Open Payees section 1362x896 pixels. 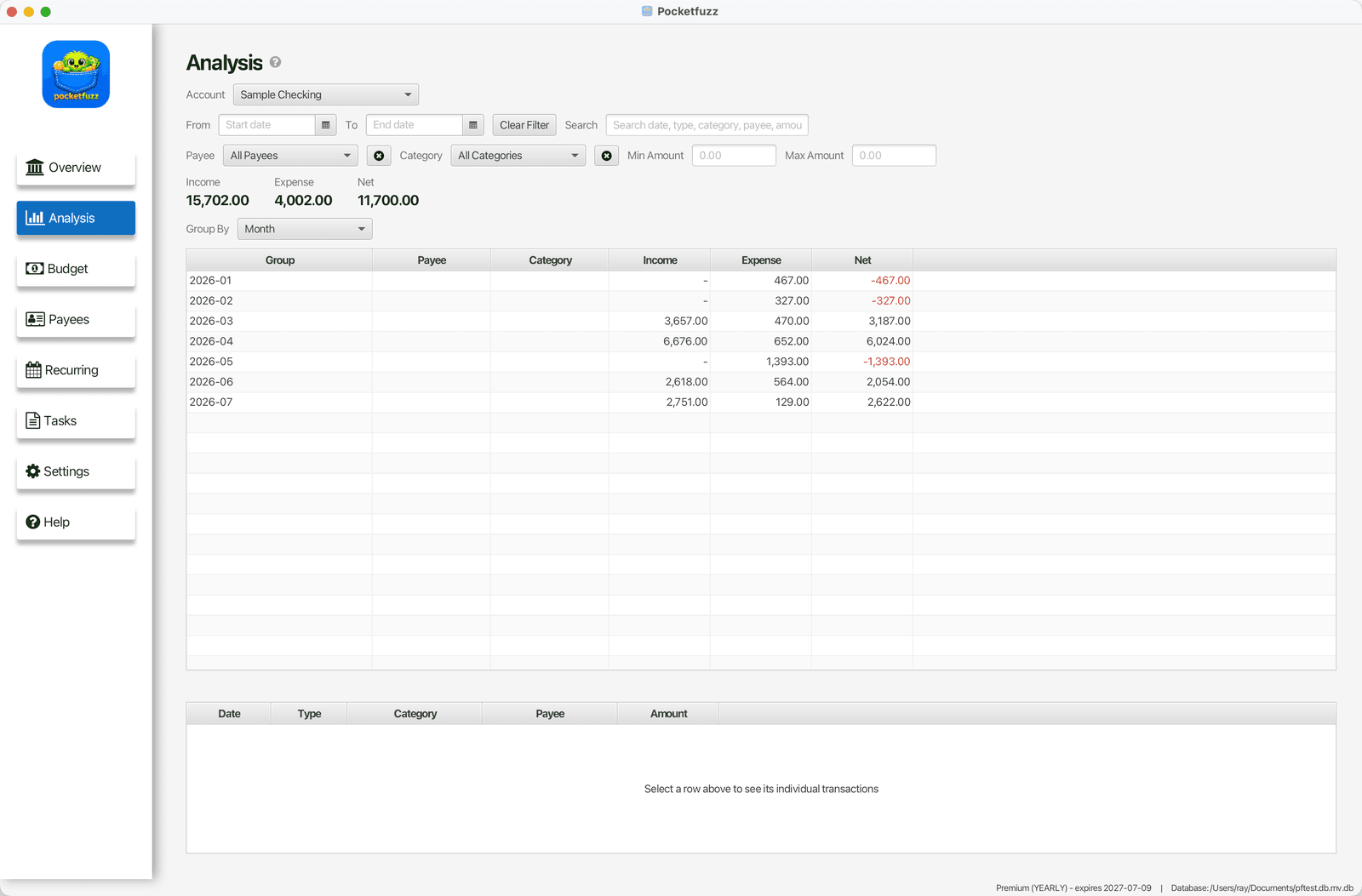coord(76,319)
